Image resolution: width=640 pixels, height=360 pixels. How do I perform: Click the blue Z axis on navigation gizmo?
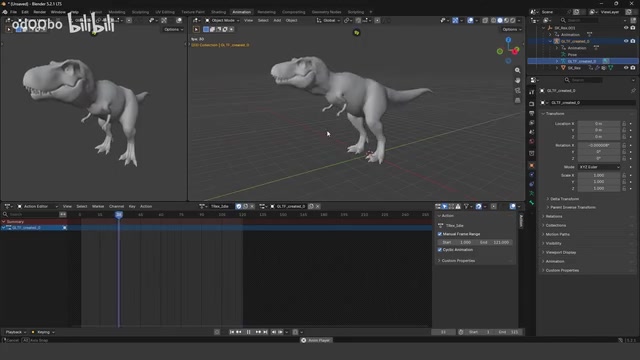508,40
